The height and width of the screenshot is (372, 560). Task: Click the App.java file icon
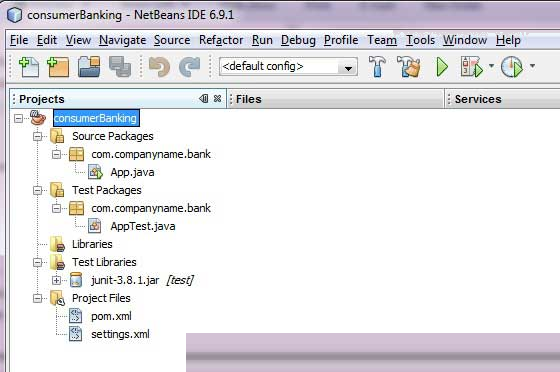(x=95, y=172)
